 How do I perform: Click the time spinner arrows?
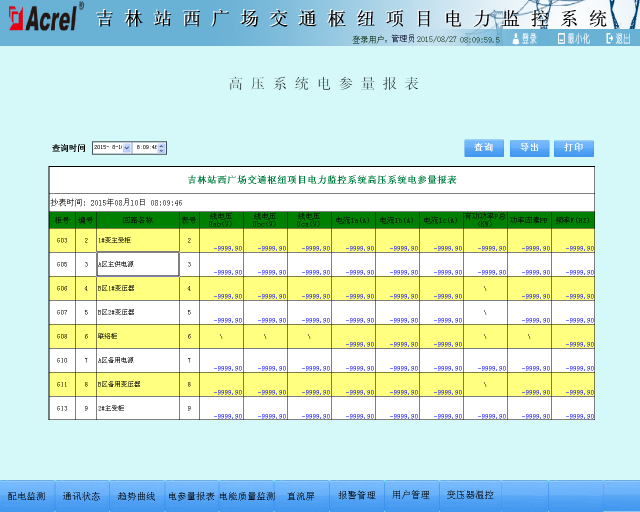[x=162, y=148]
